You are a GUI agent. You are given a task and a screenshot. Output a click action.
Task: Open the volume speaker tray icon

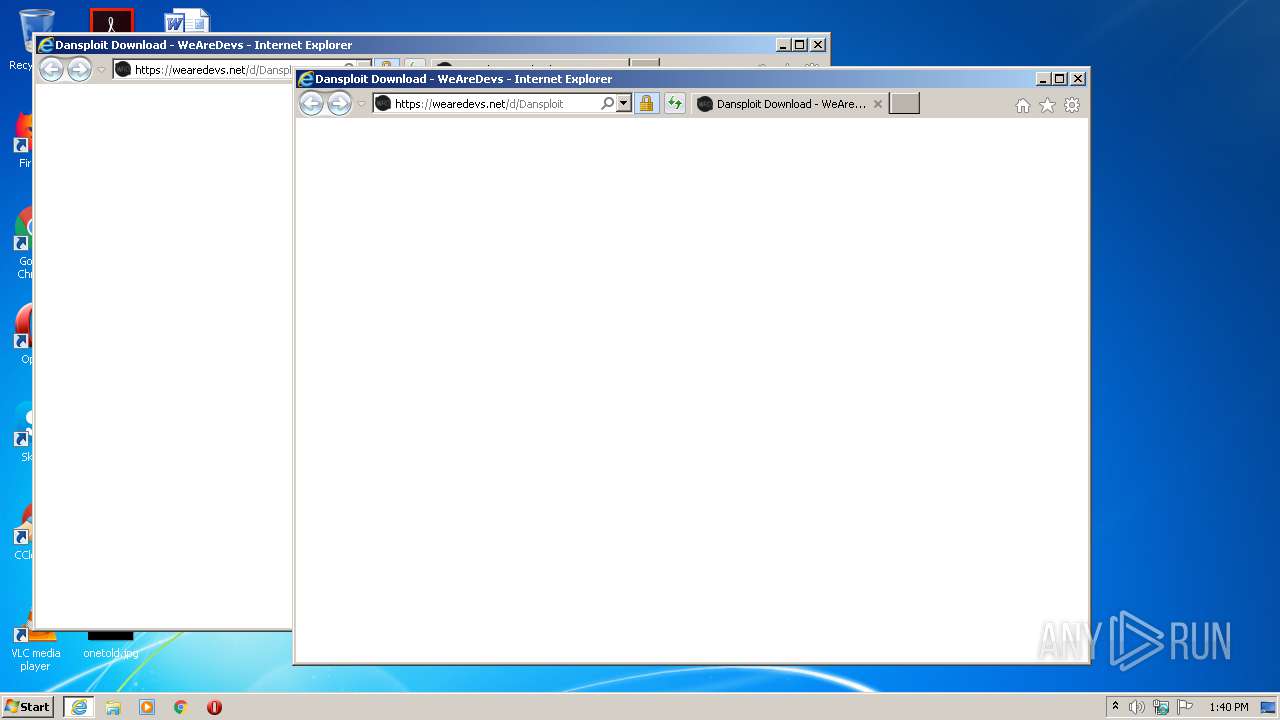(x=1137, y=707)
